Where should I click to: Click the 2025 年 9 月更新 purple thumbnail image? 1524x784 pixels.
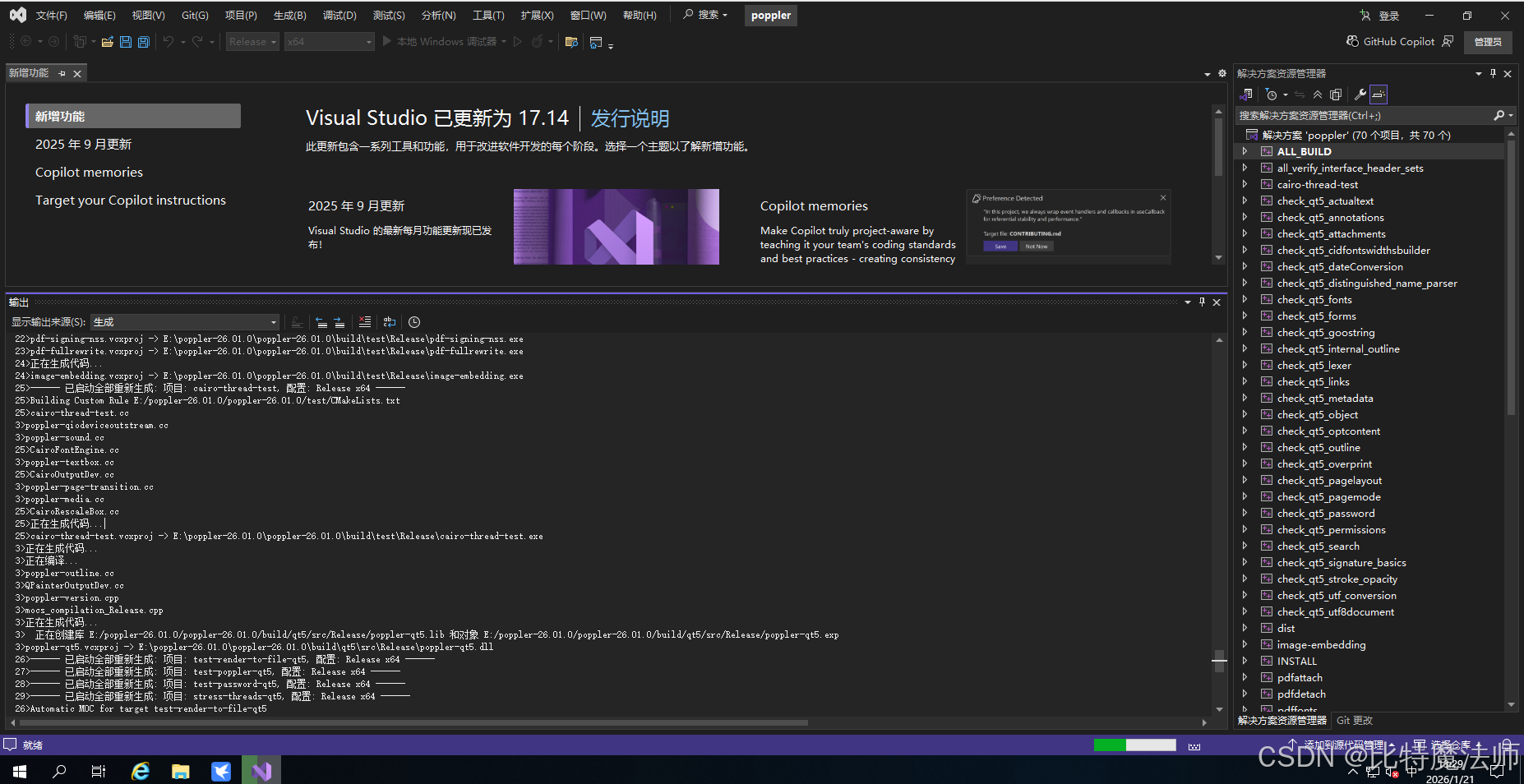(x=616, y=227)
